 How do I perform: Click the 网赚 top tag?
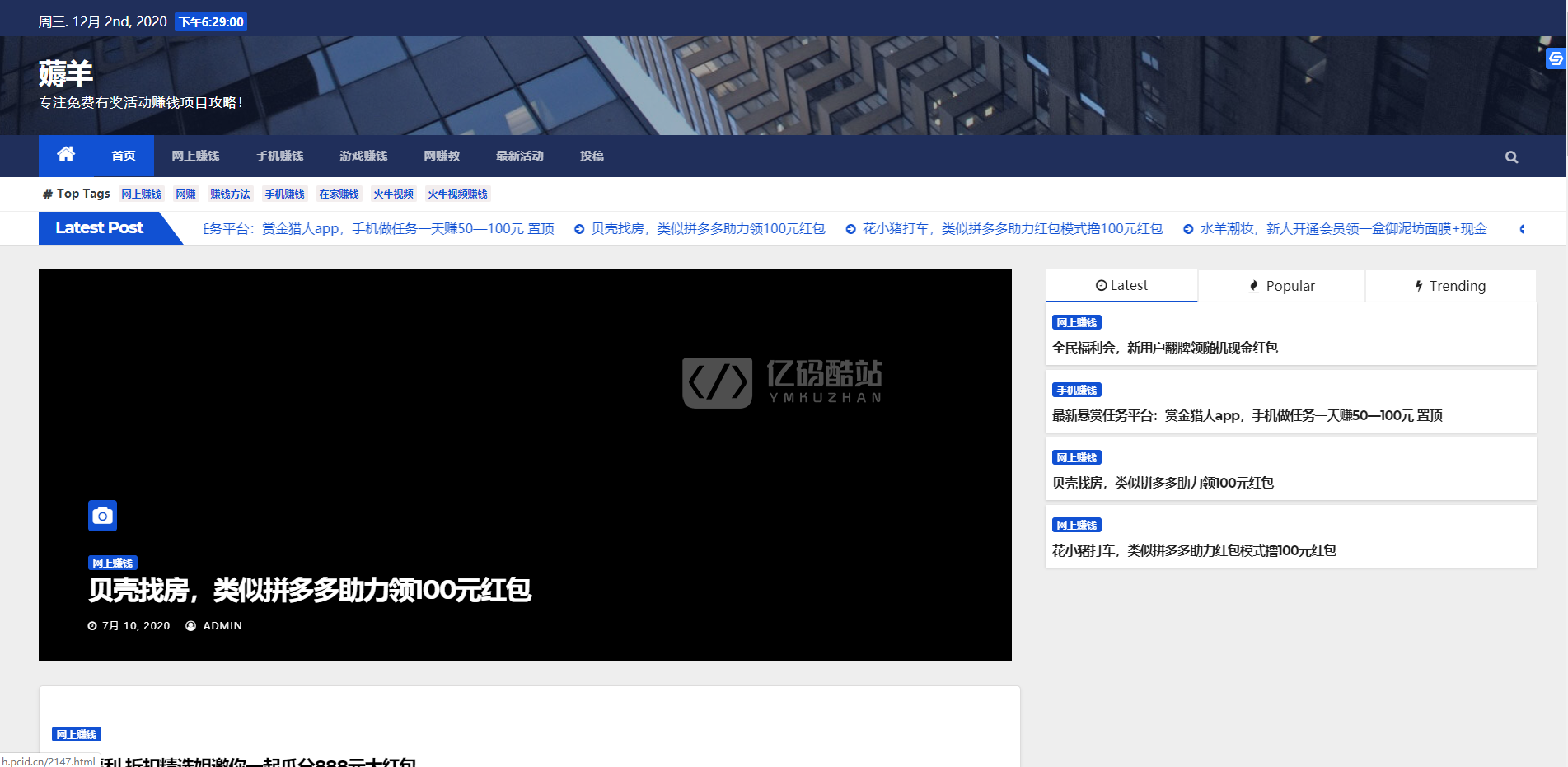pyautogui.click(x=186, y=194)
